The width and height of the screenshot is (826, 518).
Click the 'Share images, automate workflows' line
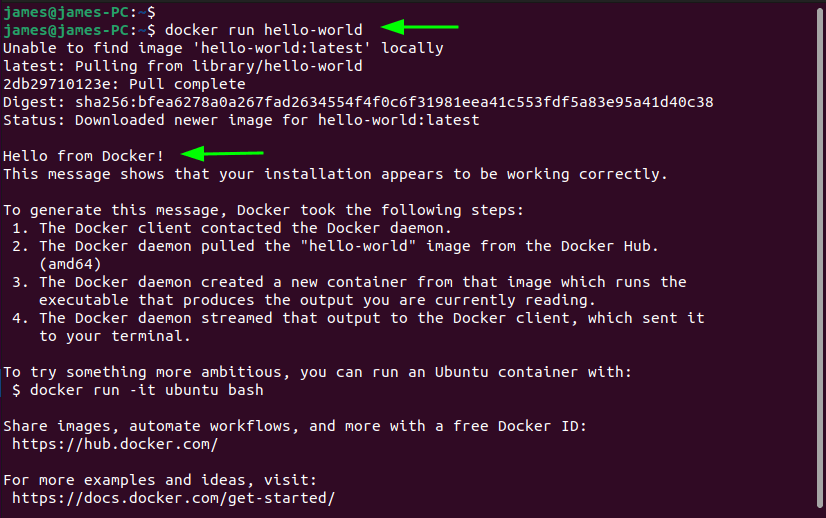pyautogui.click(x=295, y=426)
